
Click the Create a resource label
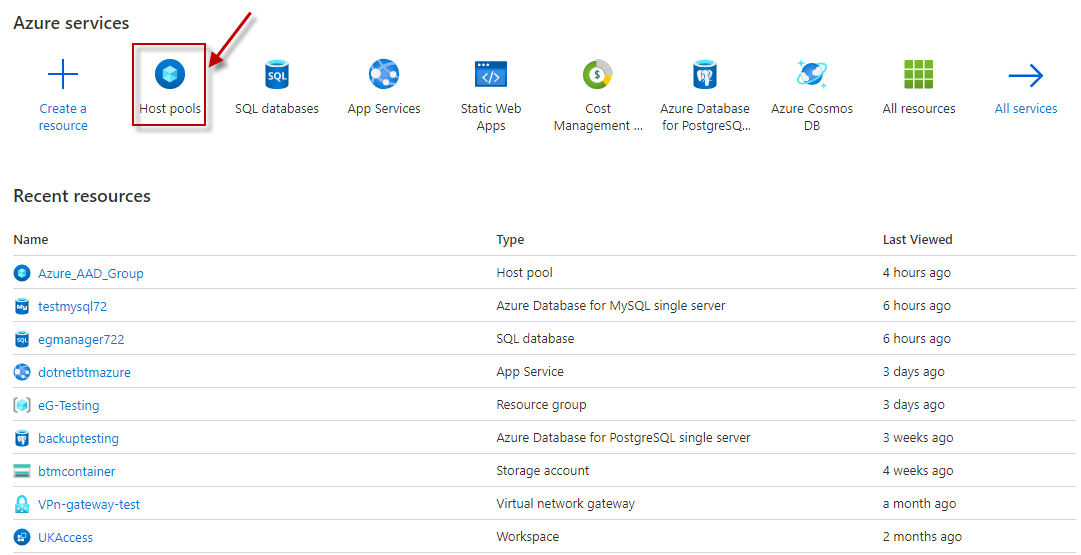pos(63,117)
